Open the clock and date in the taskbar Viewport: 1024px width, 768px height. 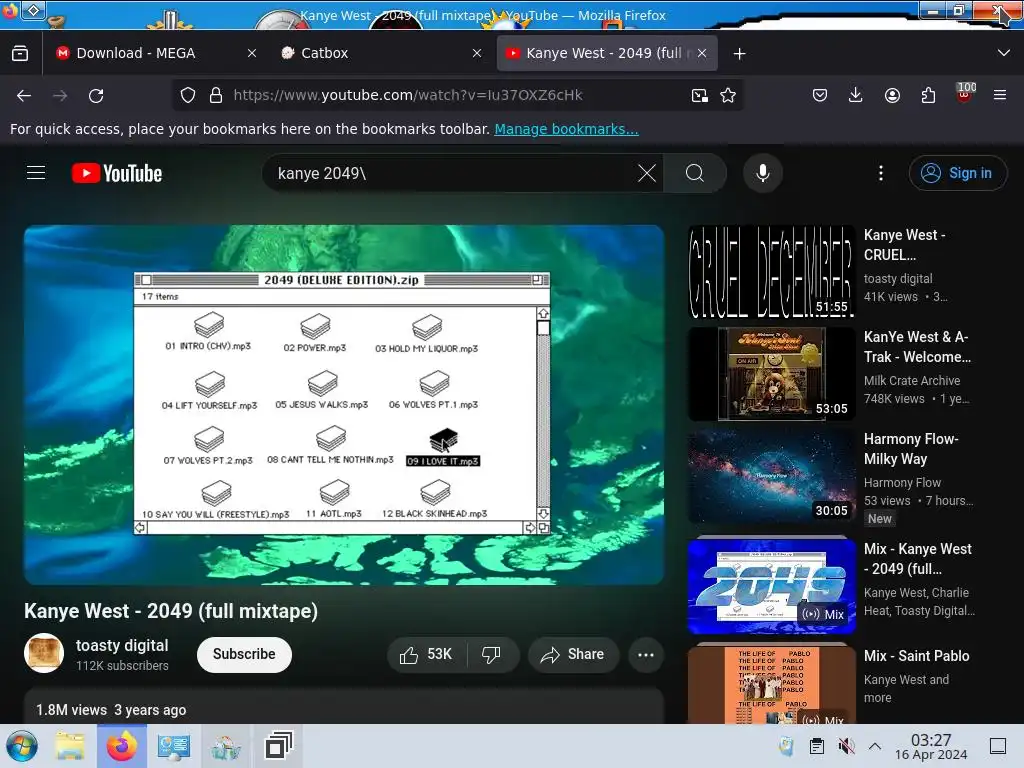click(931, 746)
